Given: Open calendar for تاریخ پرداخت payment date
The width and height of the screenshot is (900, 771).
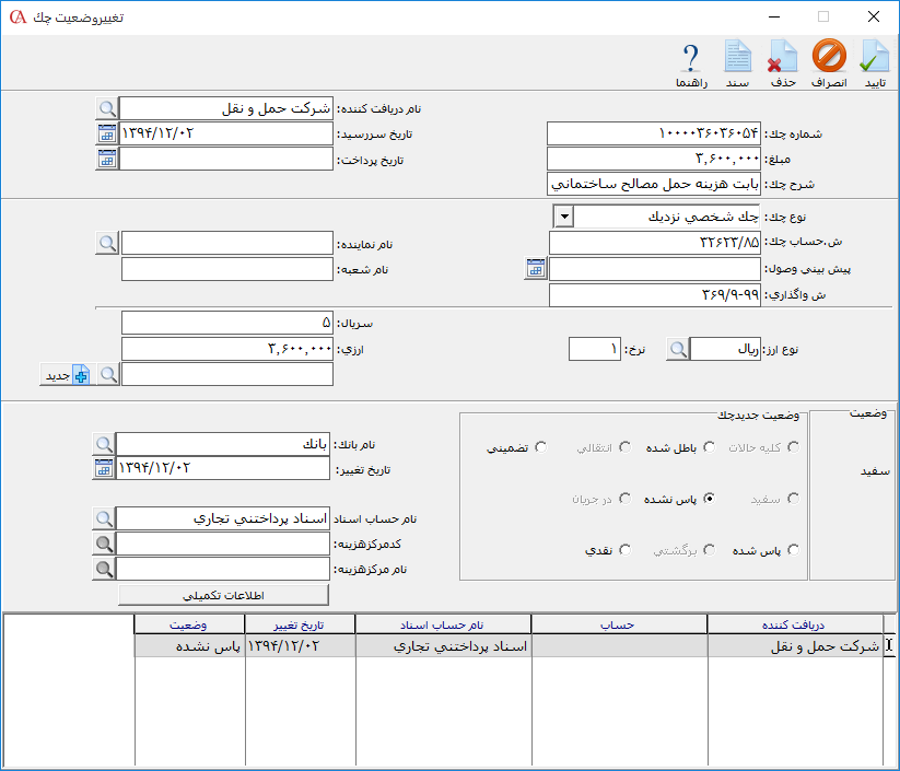Looking at the screenshot, I should pyautogui.click(x=107, y=158).
